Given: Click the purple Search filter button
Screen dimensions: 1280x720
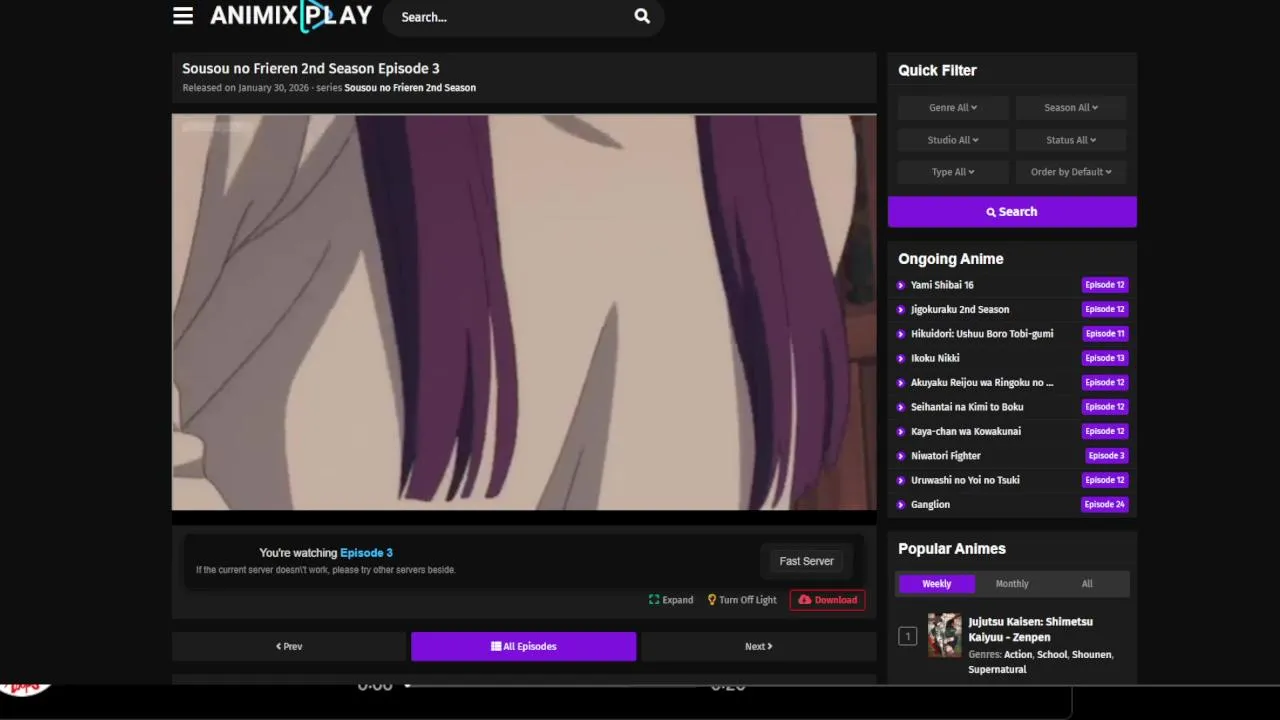Looking at the screenshot, I should (1012, 212).
